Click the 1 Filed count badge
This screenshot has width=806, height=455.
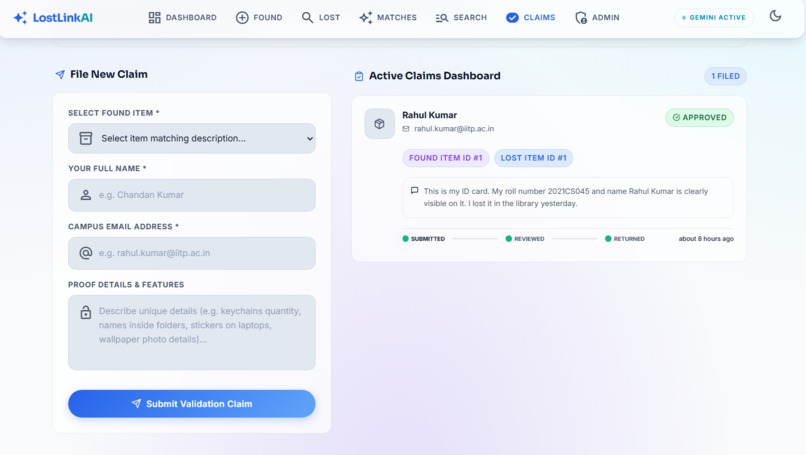725,76
